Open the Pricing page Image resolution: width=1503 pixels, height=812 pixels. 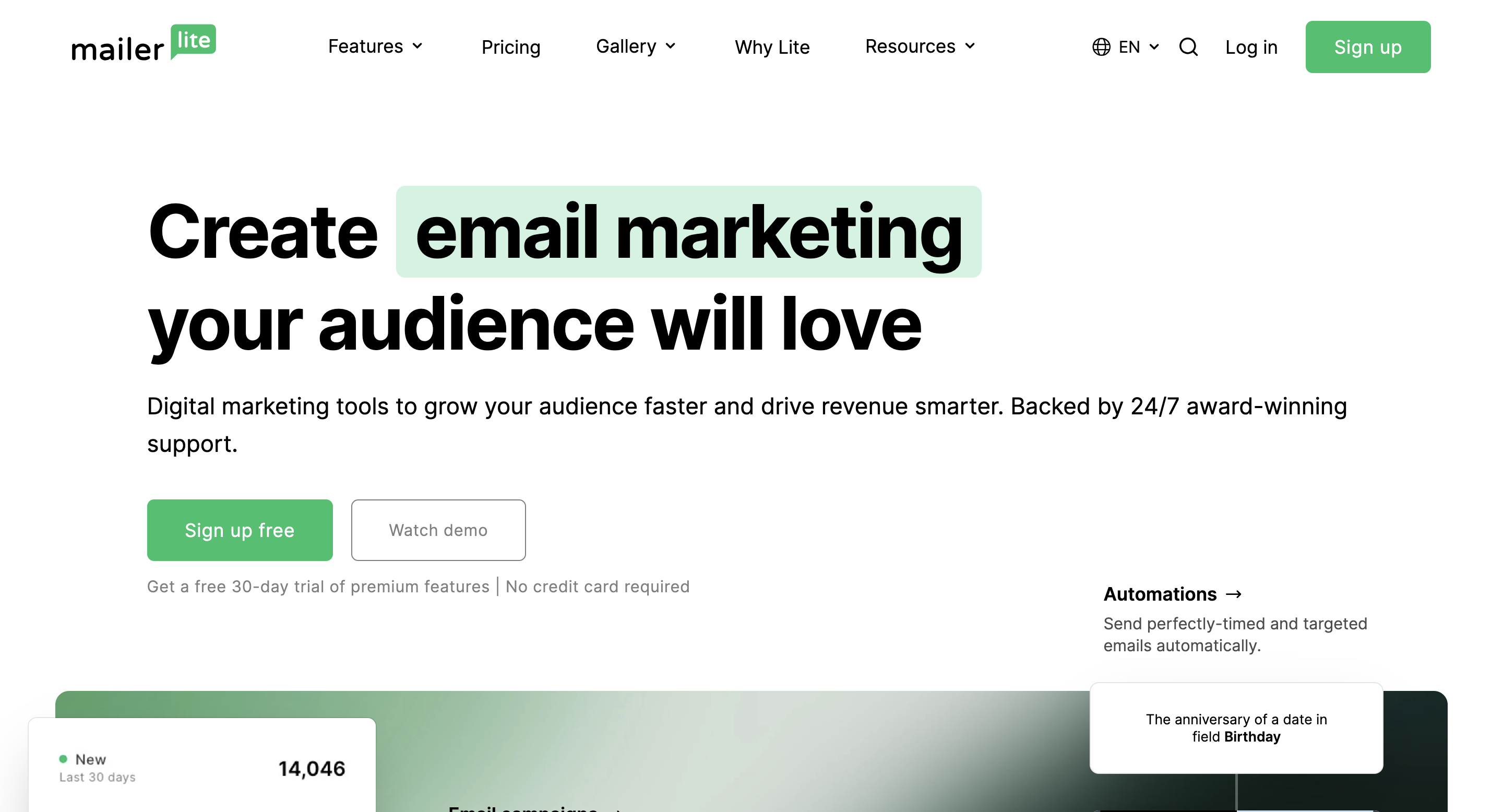(x=510, y=47)
